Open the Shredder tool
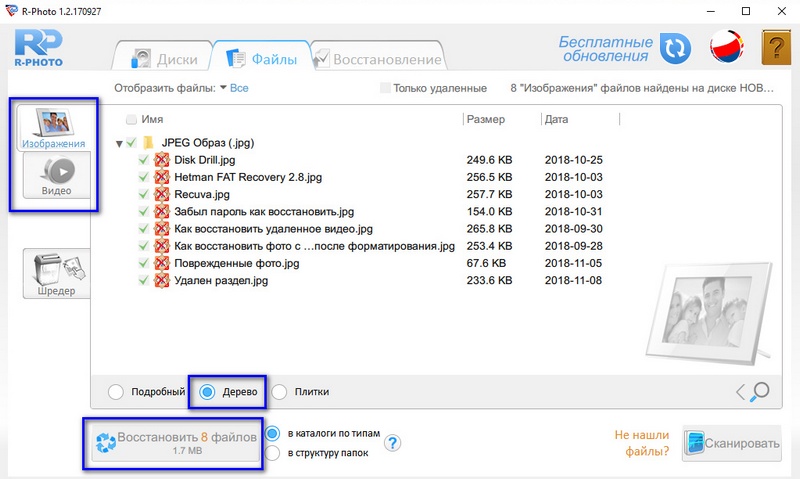 pos(56,273)
